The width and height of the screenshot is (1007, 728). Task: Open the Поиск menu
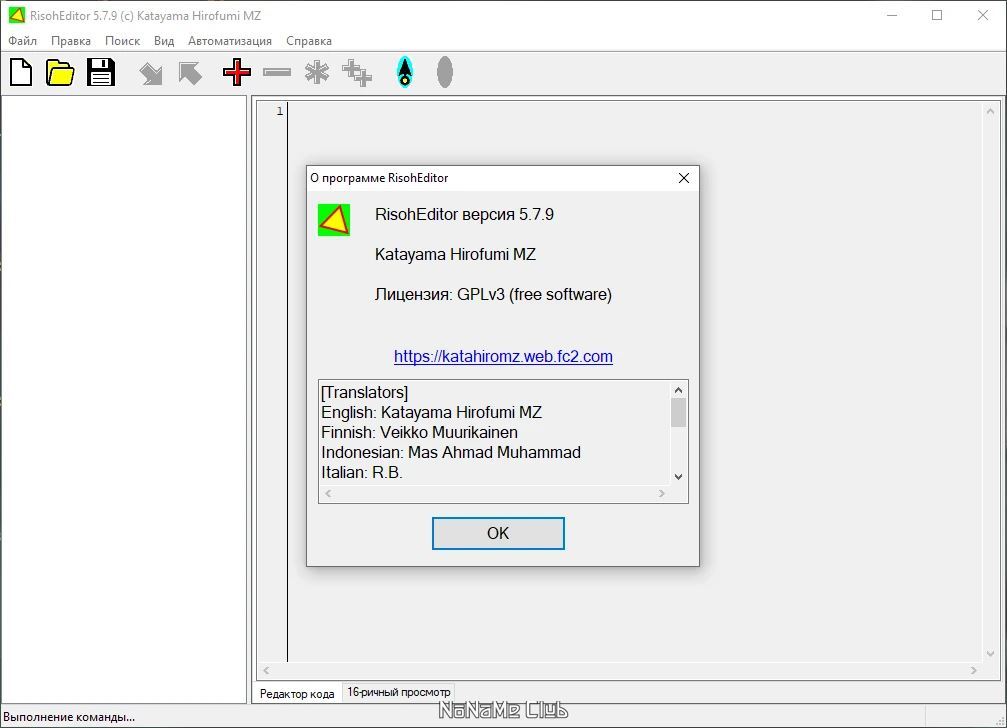click(122, 40)
